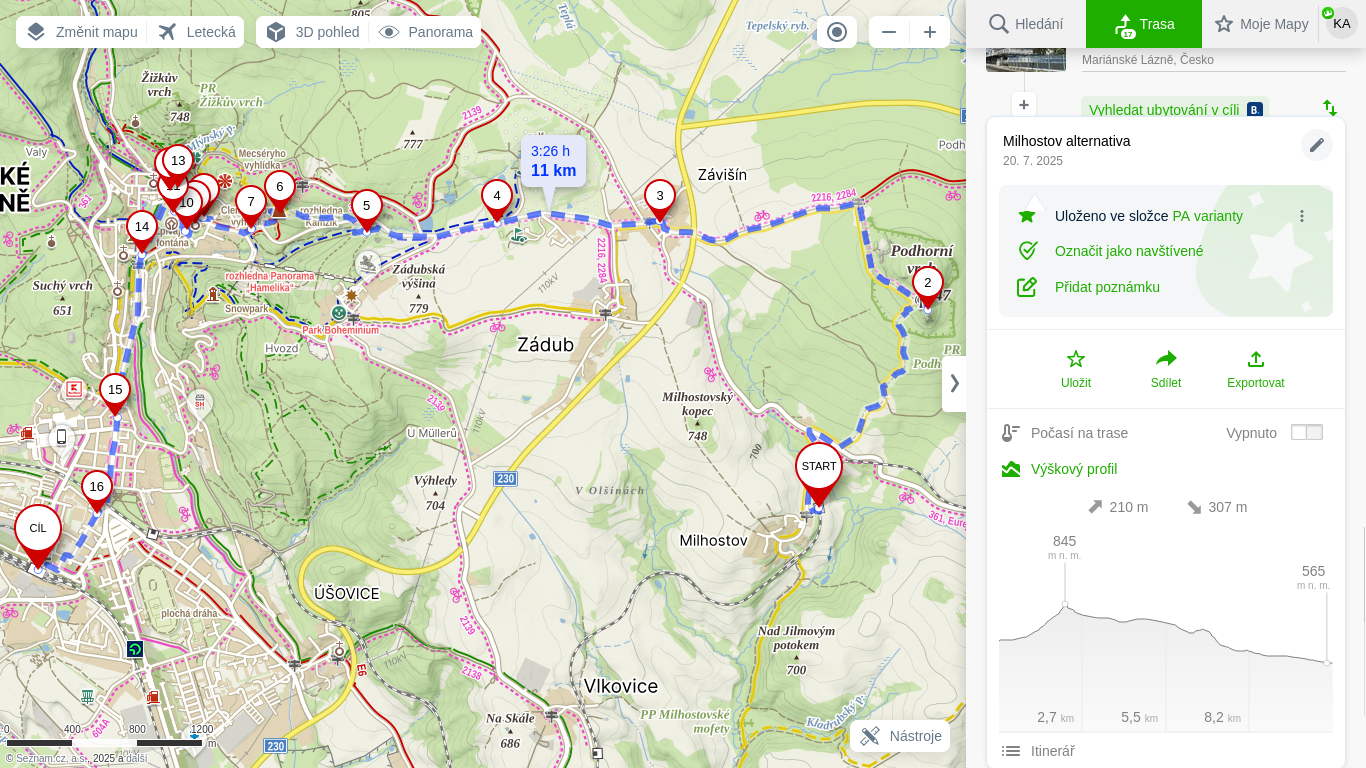Open the KA user profile avatar
Image resolution: width=1366 pixels, height=768 pixels.
[x=1341, y=23]
